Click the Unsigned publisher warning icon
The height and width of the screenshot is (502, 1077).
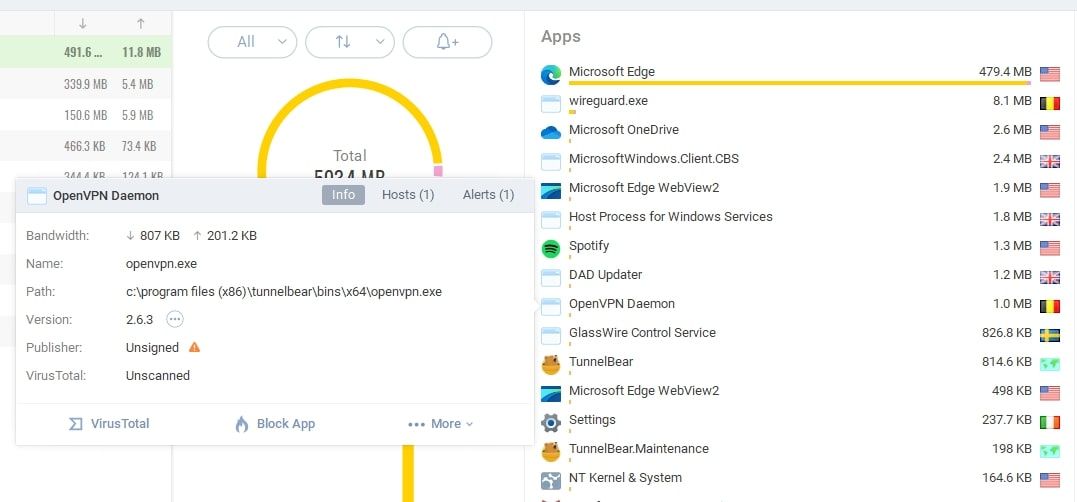(194, 347)
